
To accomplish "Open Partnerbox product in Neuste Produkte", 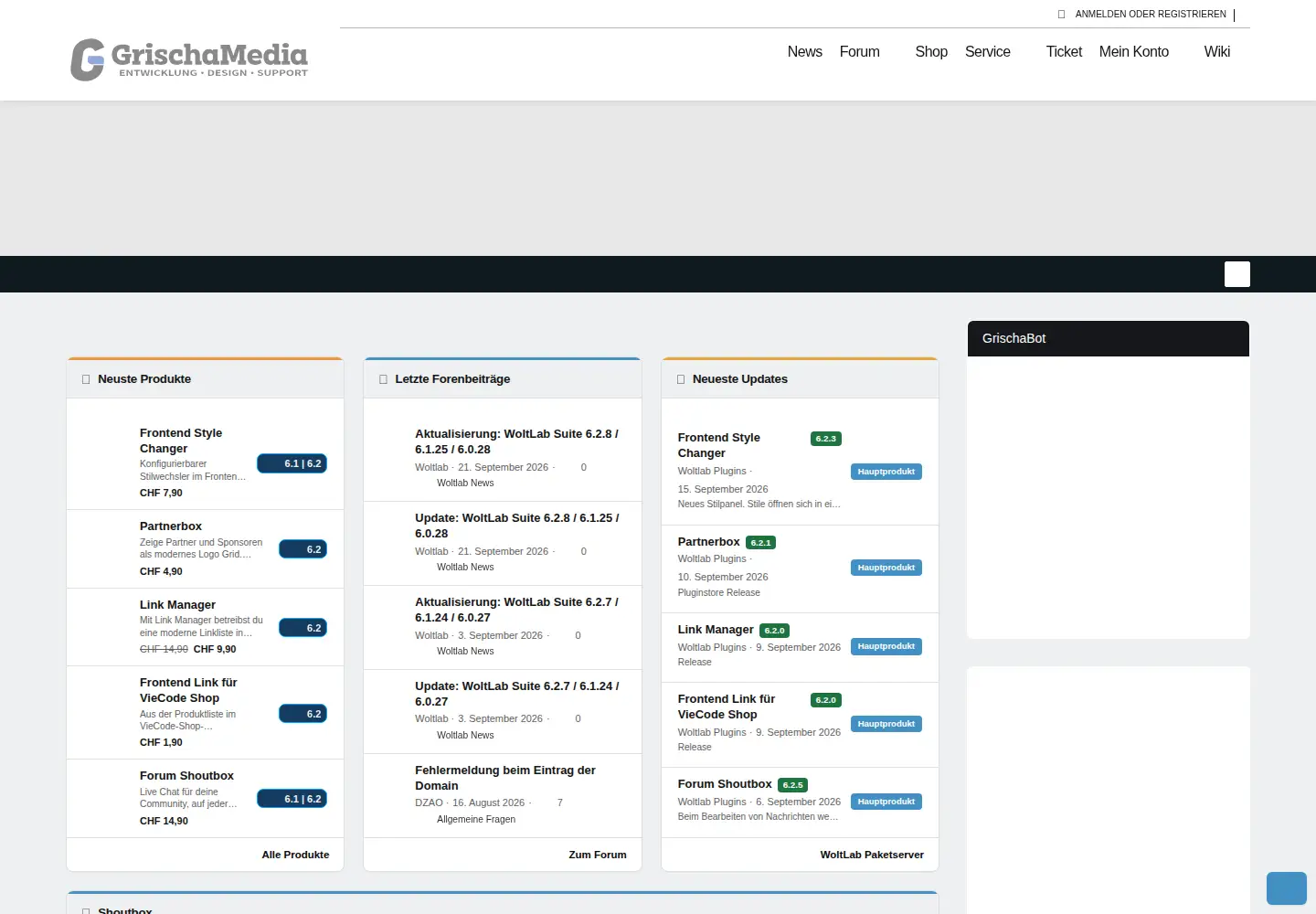I will click(x=171, y=526).
